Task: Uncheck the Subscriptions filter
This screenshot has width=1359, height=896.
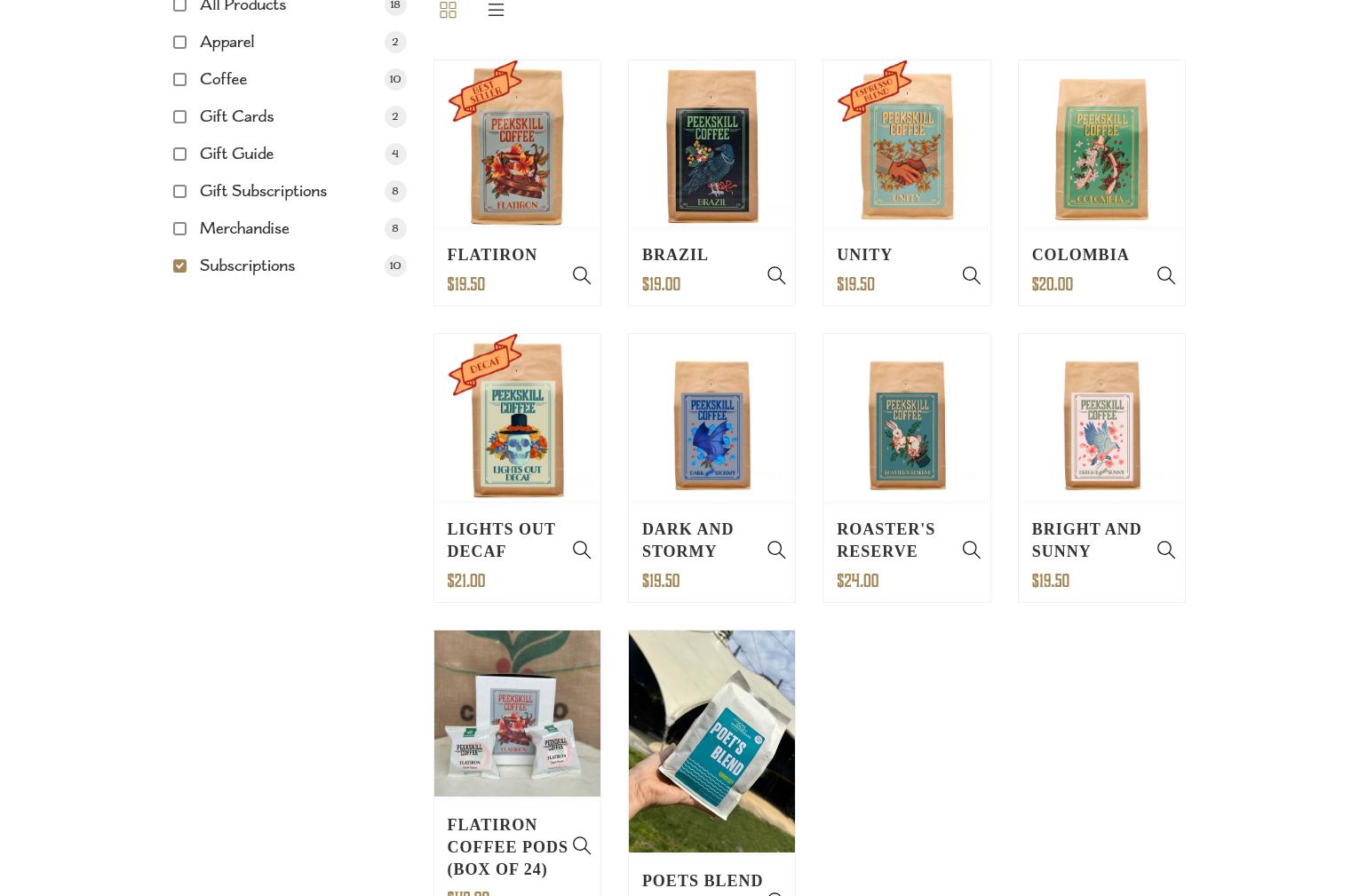Action: tap(179, 266)
